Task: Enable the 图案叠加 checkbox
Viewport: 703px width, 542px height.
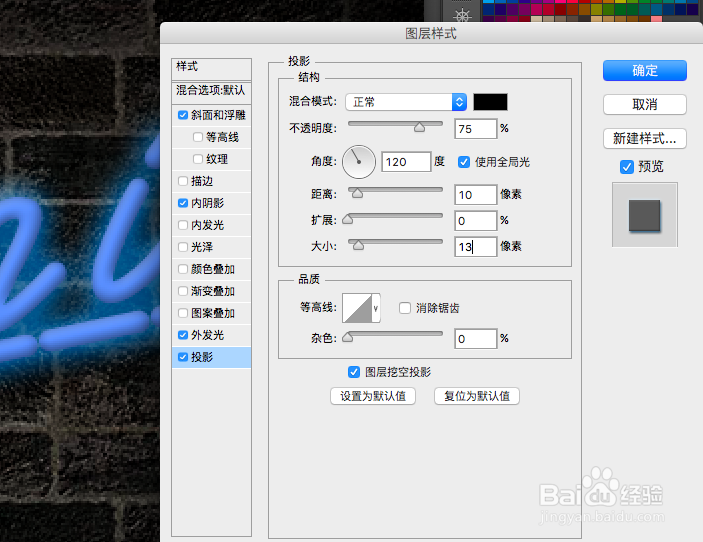Action: 182,313
